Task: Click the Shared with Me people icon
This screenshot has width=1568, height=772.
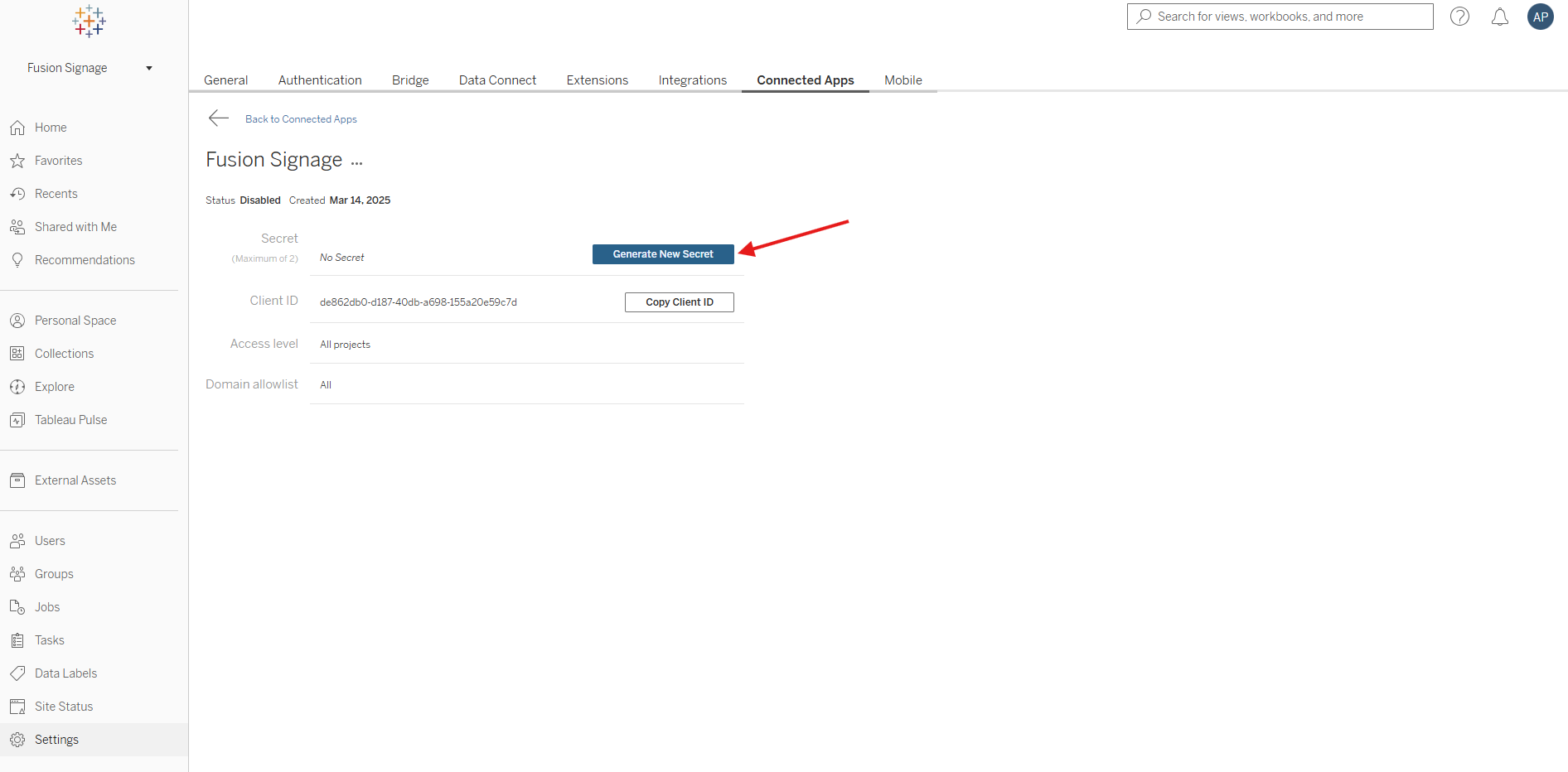Action: [x=17, y=227]
